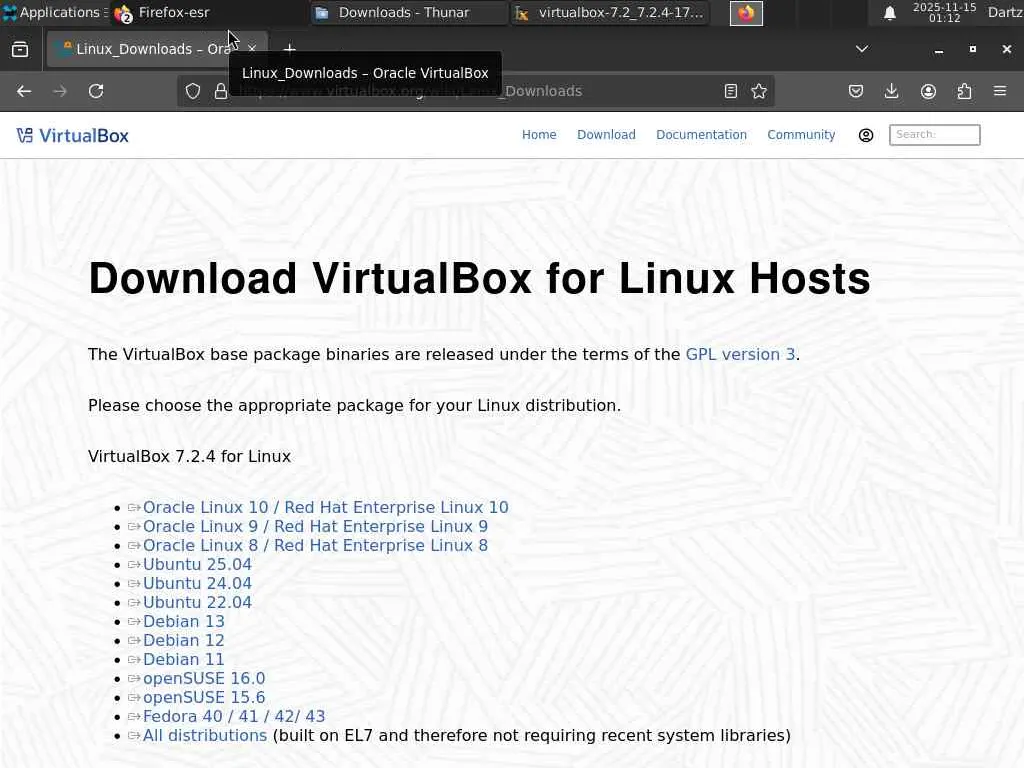Open tracking protection shield icon

(193, 91)
